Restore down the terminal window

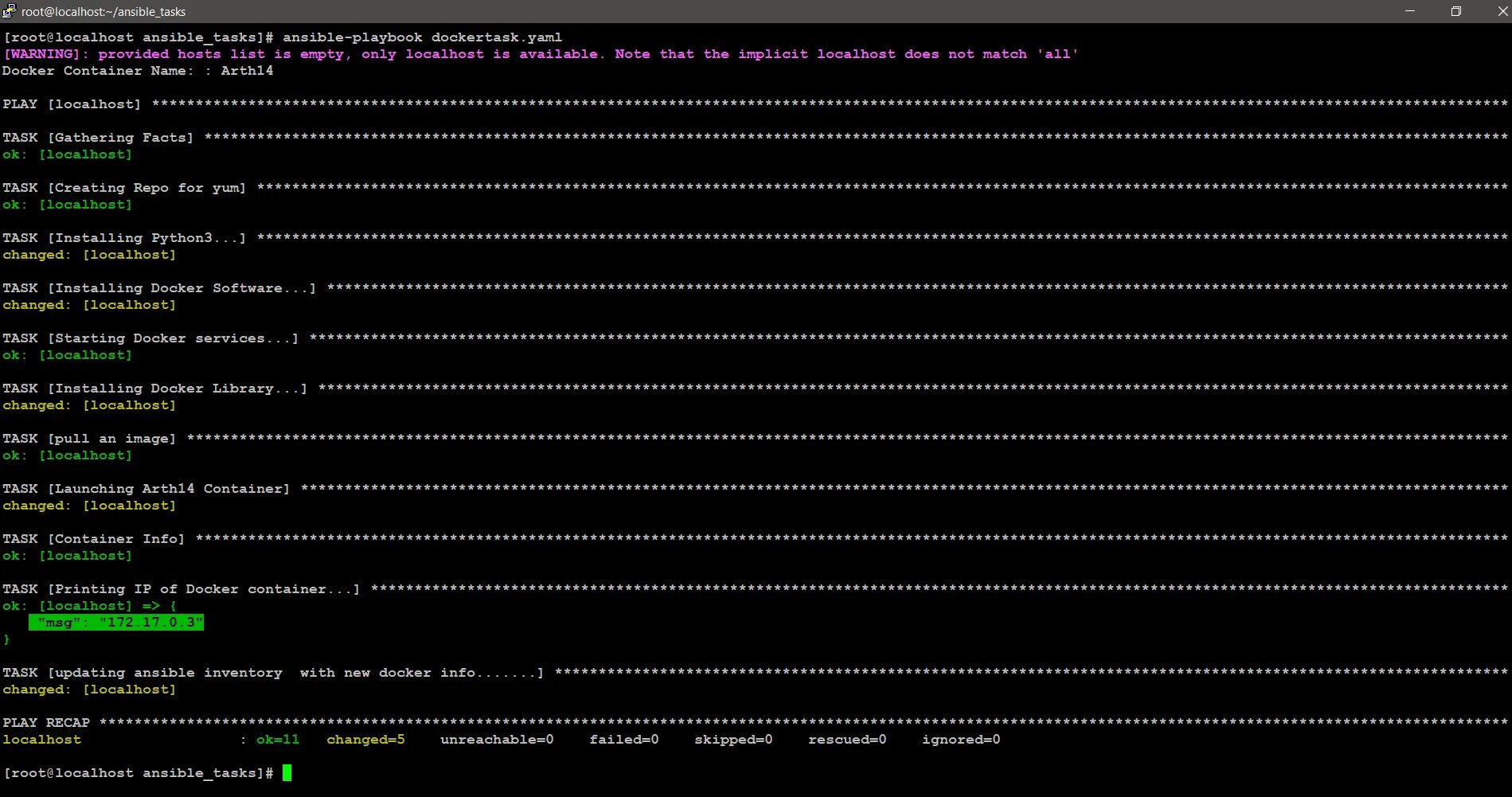click(1456, 11)
